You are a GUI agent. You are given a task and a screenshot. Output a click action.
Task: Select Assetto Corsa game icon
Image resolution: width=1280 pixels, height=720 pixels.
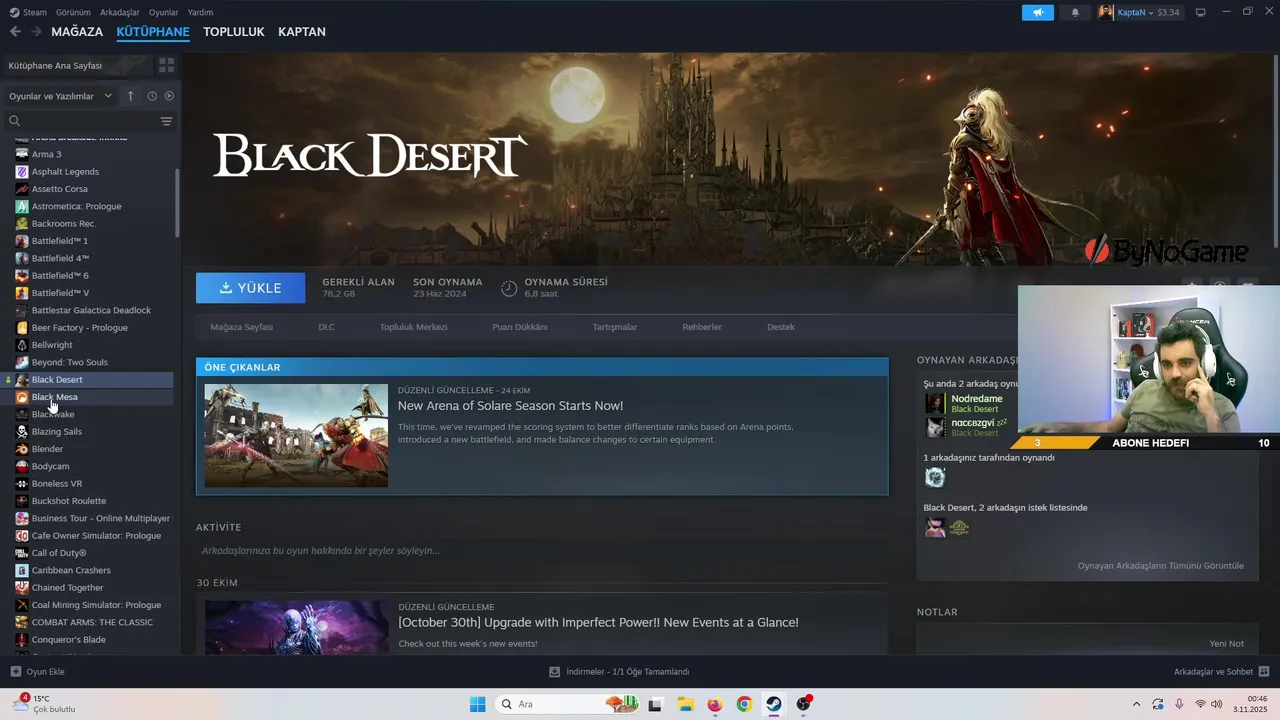tap(22, 189)
